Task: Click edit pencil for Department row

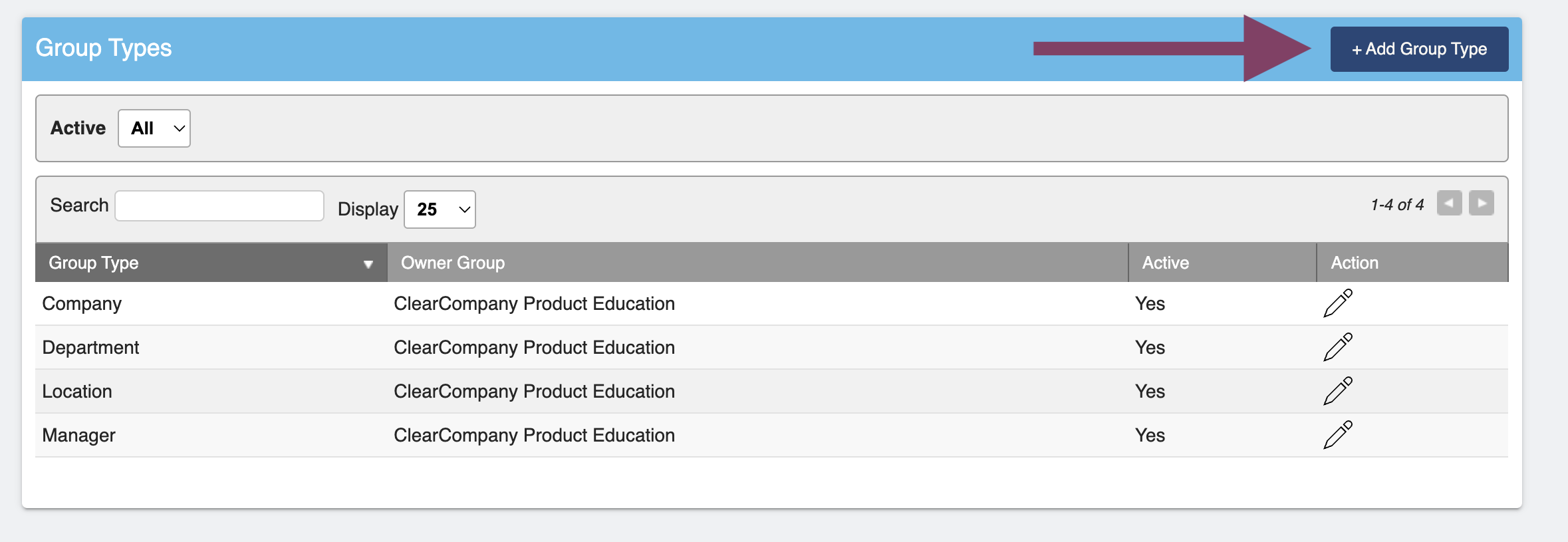Action: [1337, 347]
